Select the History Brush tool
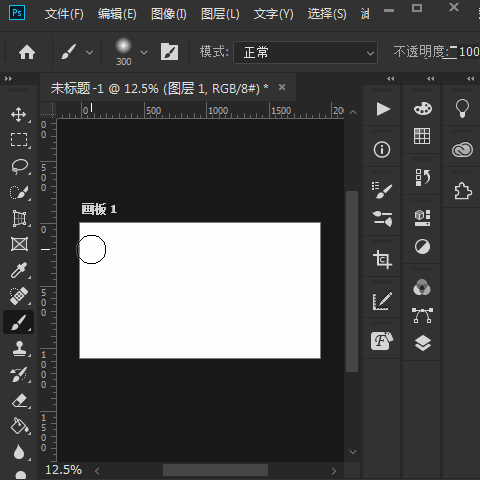This screenshot has width=480, height=480. [x=19, y=375]
